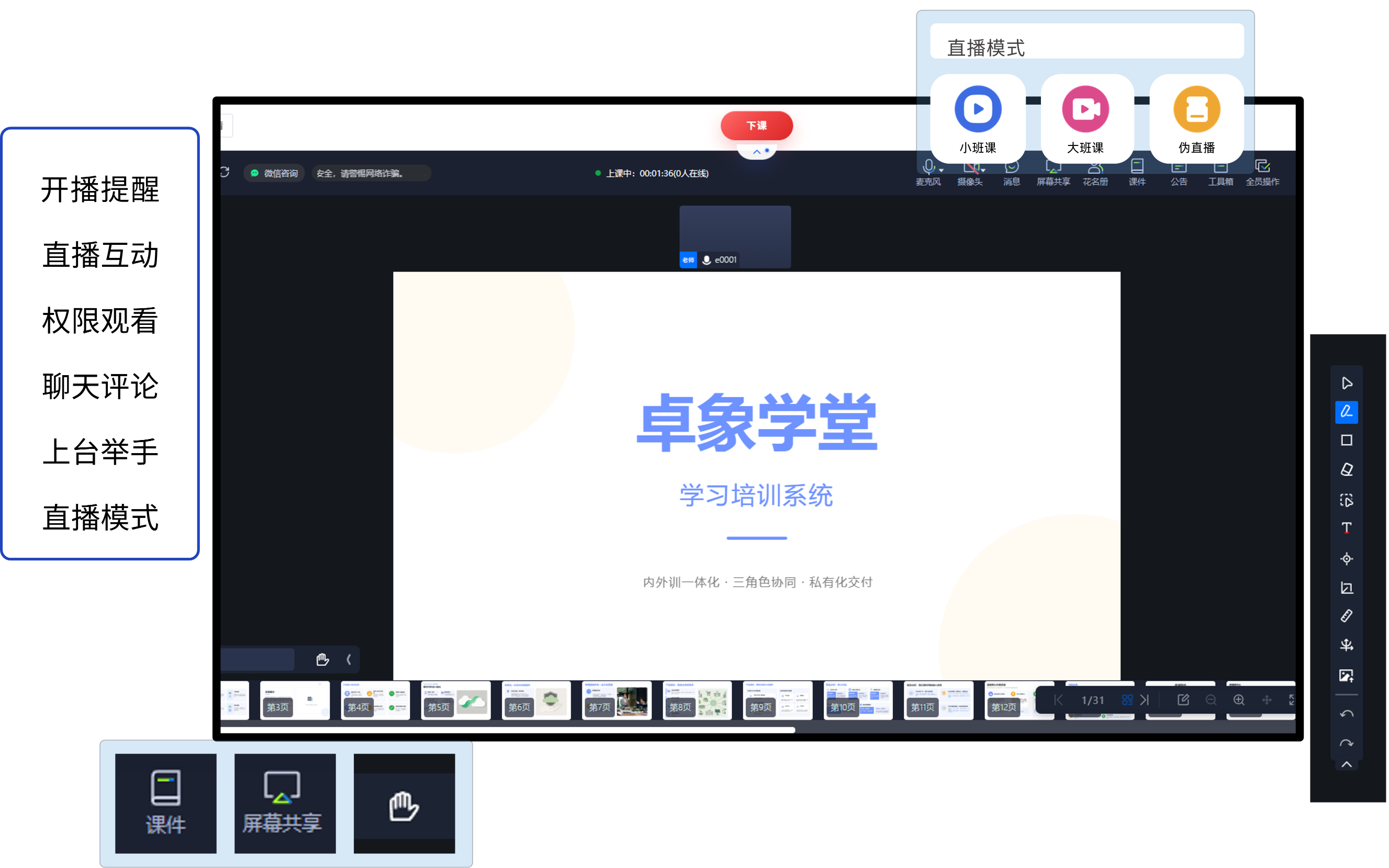Viewport: 1389px width, 868px height.
Task: Jump to the last slide page
Action: (x=1145, y=700)
